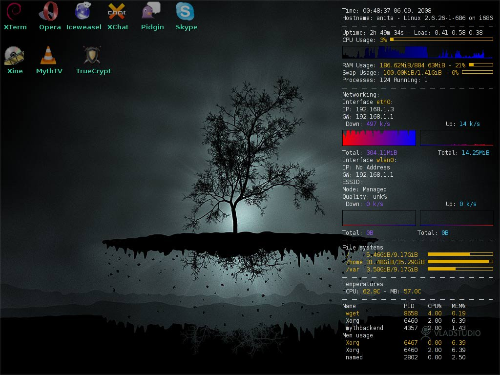Click the /home mount label

tap(355, 262)
